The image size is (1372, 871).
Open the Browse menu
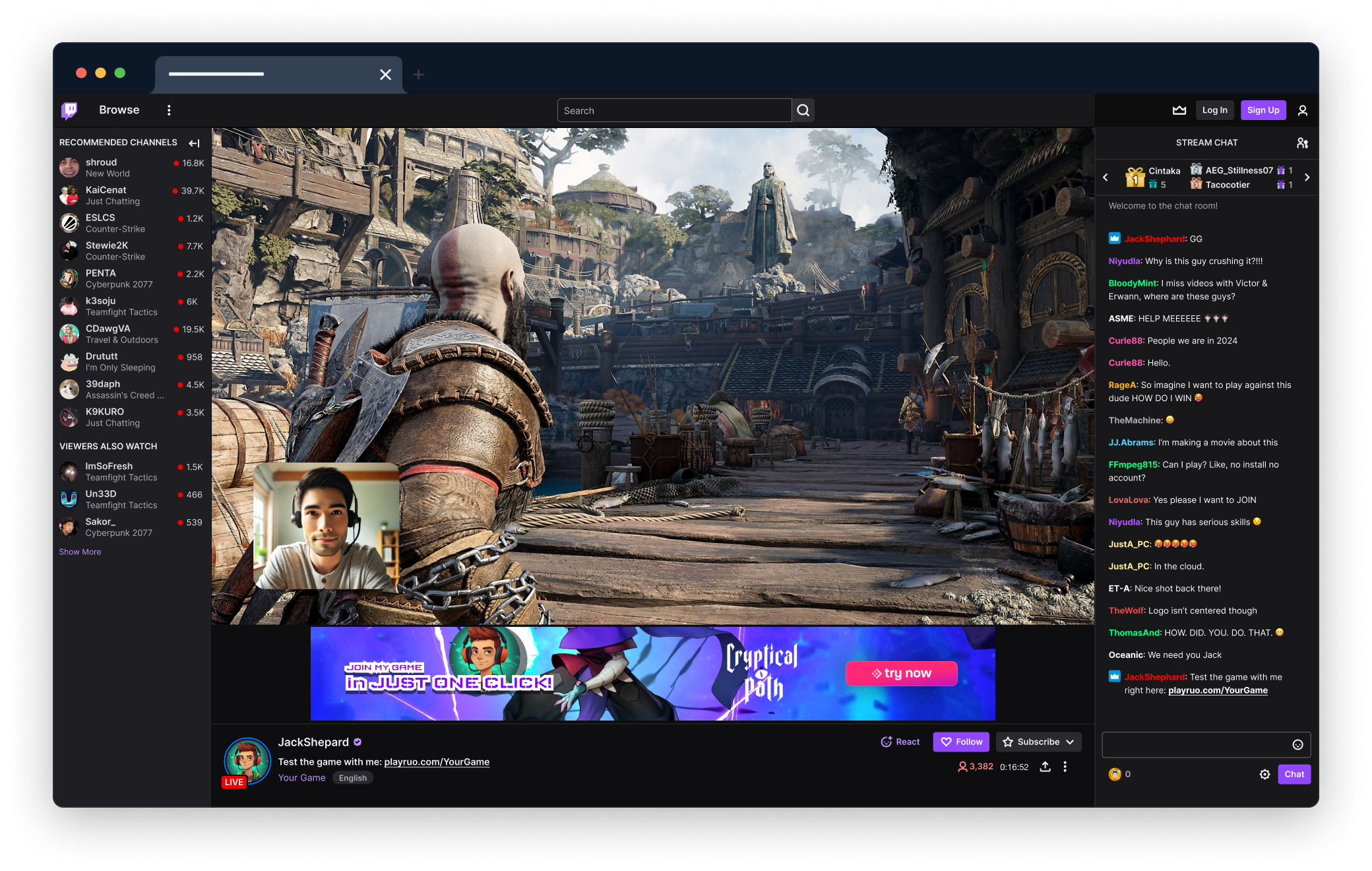coord(119,110)
